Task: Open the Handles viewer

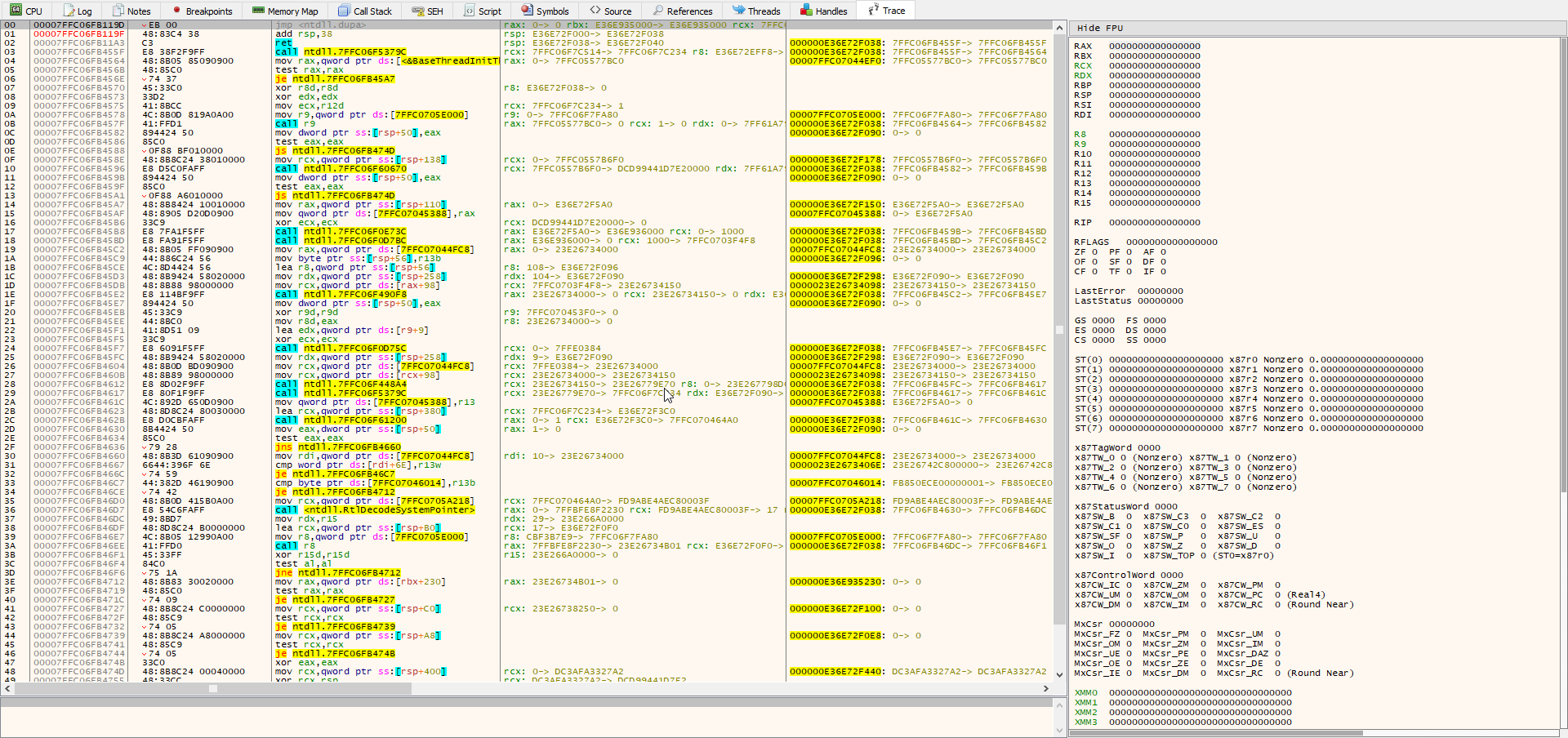Action: 822,11
